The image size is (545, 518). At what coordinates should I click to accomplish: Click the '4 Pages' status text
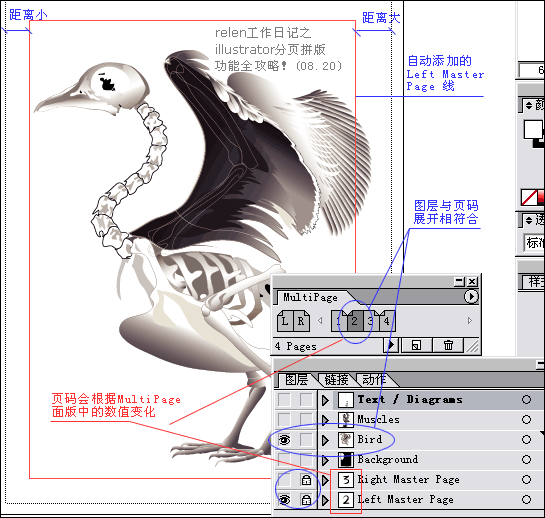click(296, 346)
